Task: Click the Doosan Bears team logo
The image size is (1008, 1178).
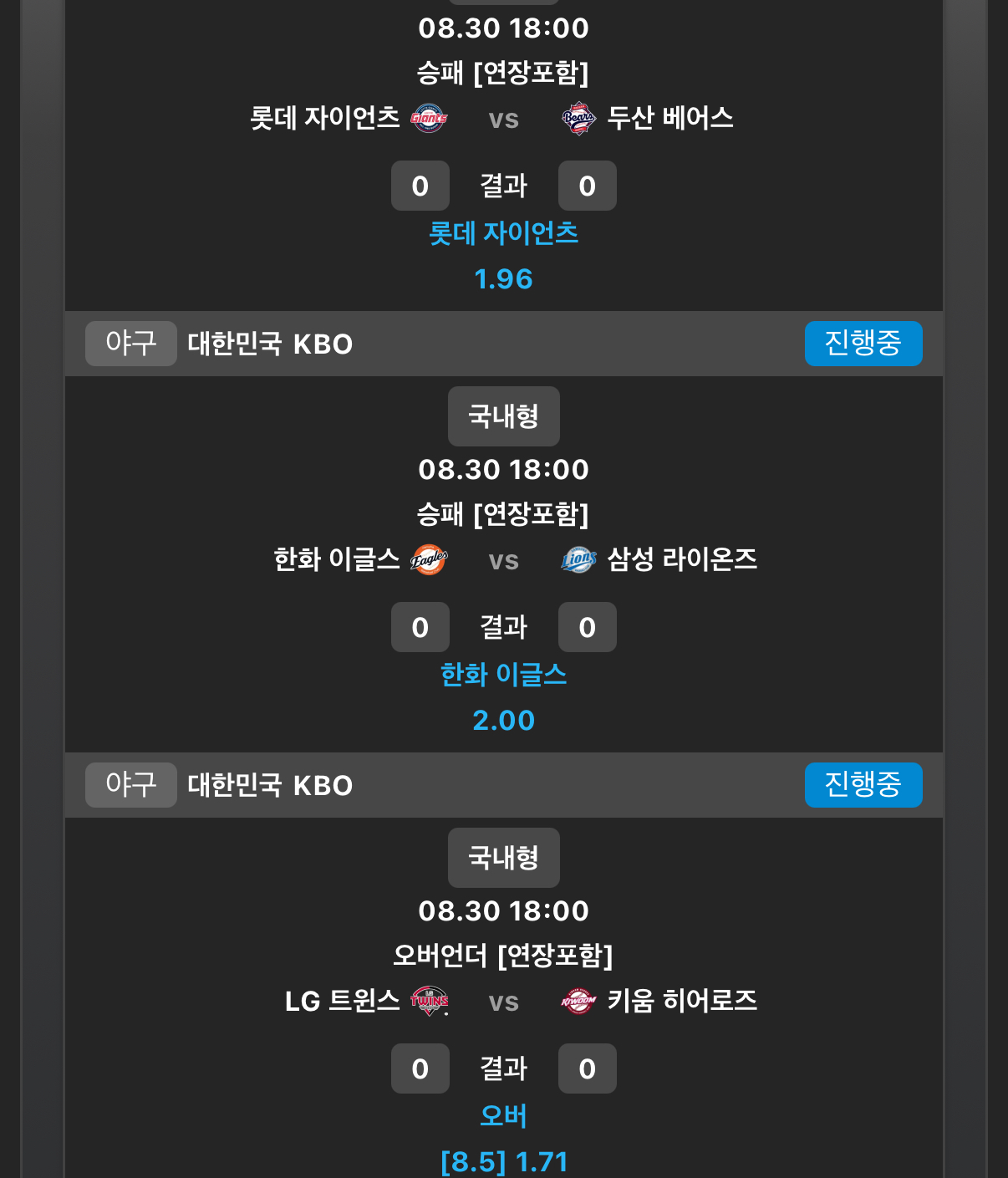Action: (578, 118)
